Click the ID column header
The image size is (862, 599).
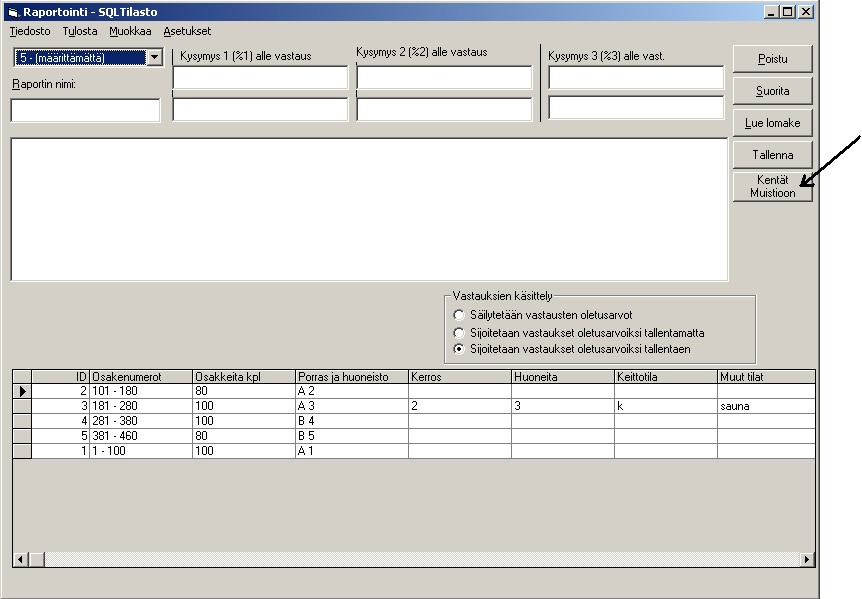[60, 377]
